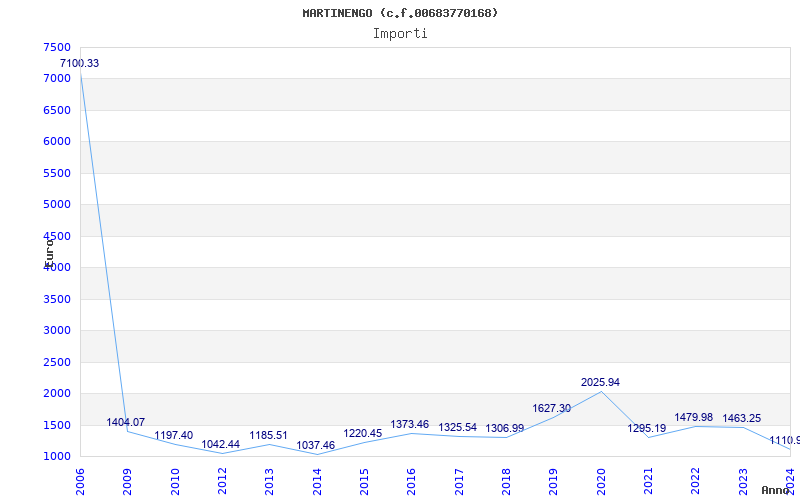
Task: Click the 2023 x-axis year label
Action: (743, 482)
